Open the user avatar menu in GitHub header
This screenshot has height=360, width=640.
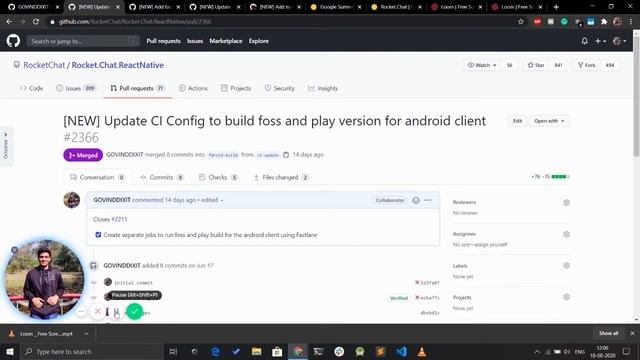click(619, 41)
